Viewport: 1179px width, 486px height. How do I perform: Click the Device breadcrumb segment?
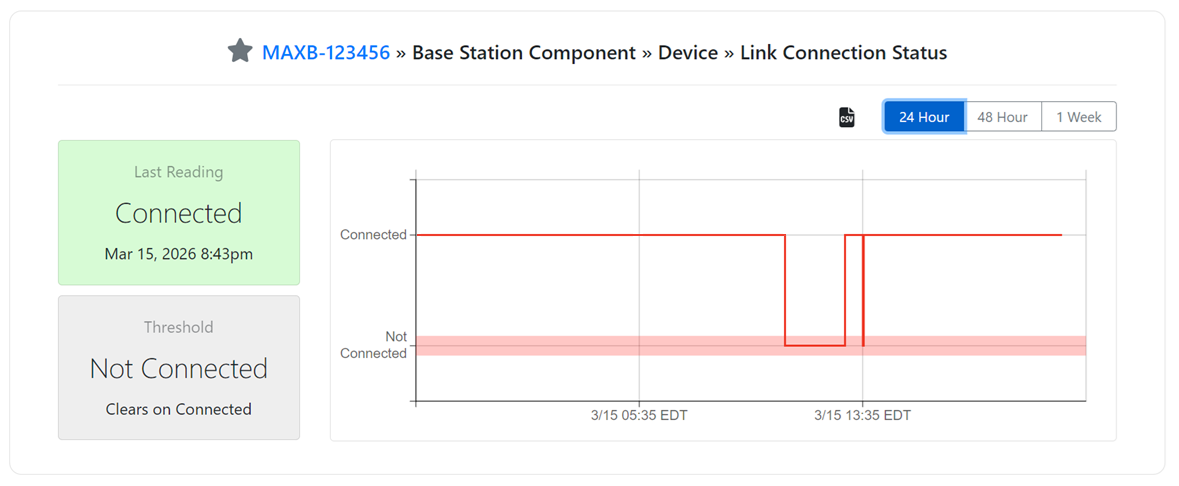point(688,52)
